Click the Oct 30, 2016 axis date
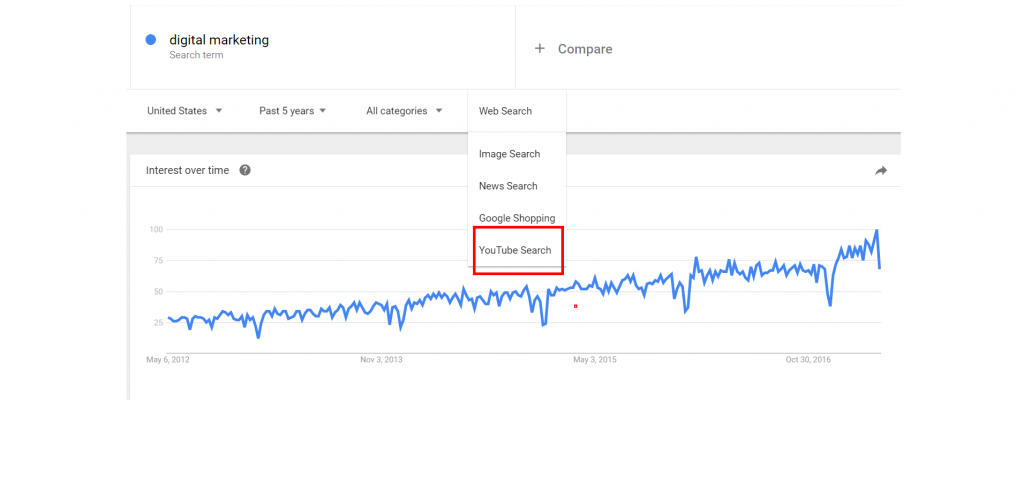The width and height of the screenshot is (1024, 501). (x=808, y=360)
